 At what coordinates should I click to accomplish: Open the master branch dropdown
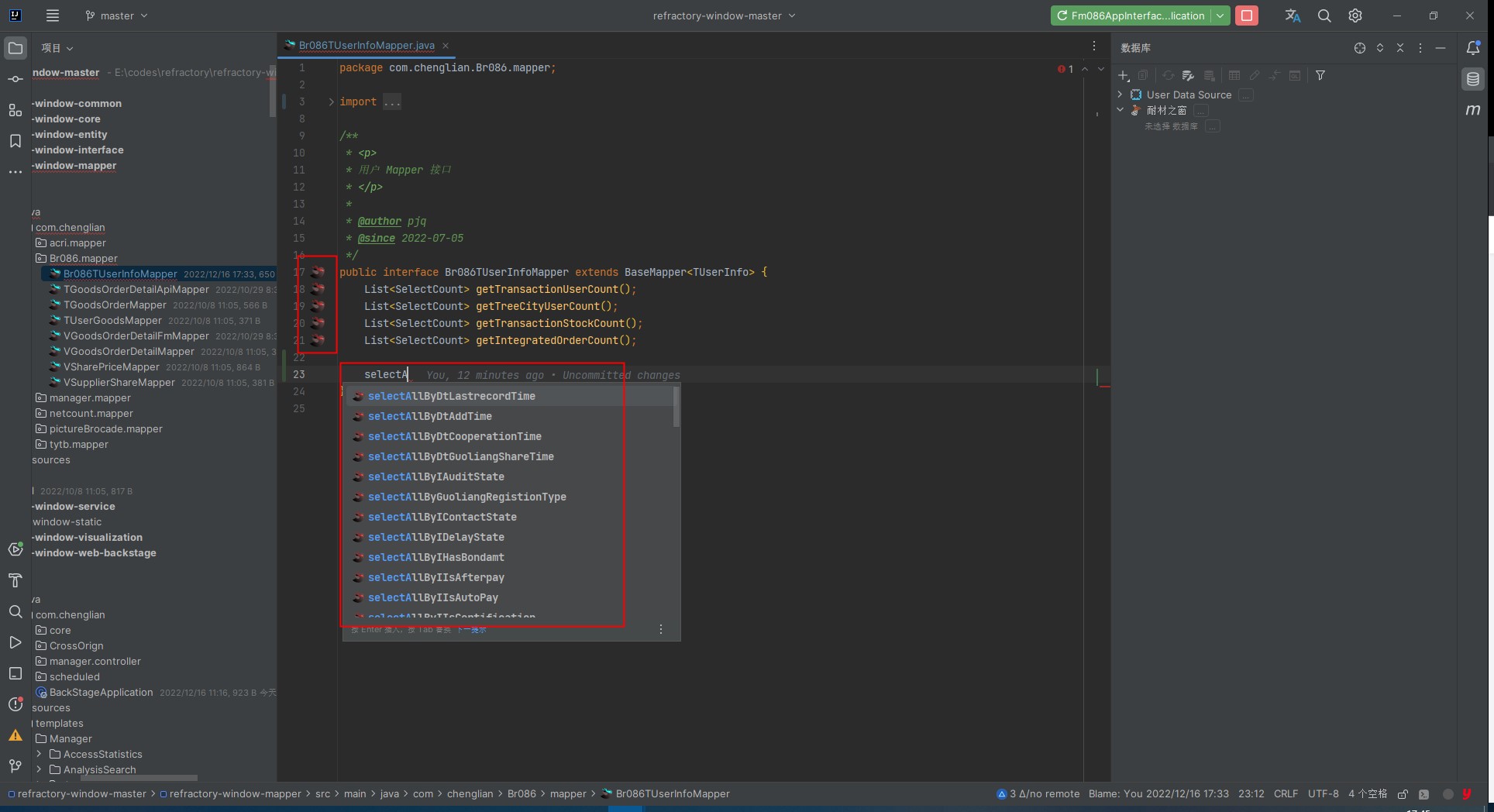tap(116, 15)
